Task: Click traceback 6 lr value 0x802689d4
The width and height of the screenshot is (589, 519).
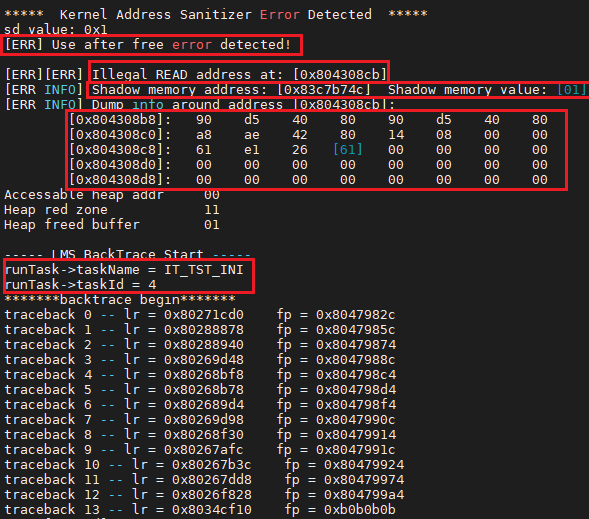Action: tap(204, 405)
